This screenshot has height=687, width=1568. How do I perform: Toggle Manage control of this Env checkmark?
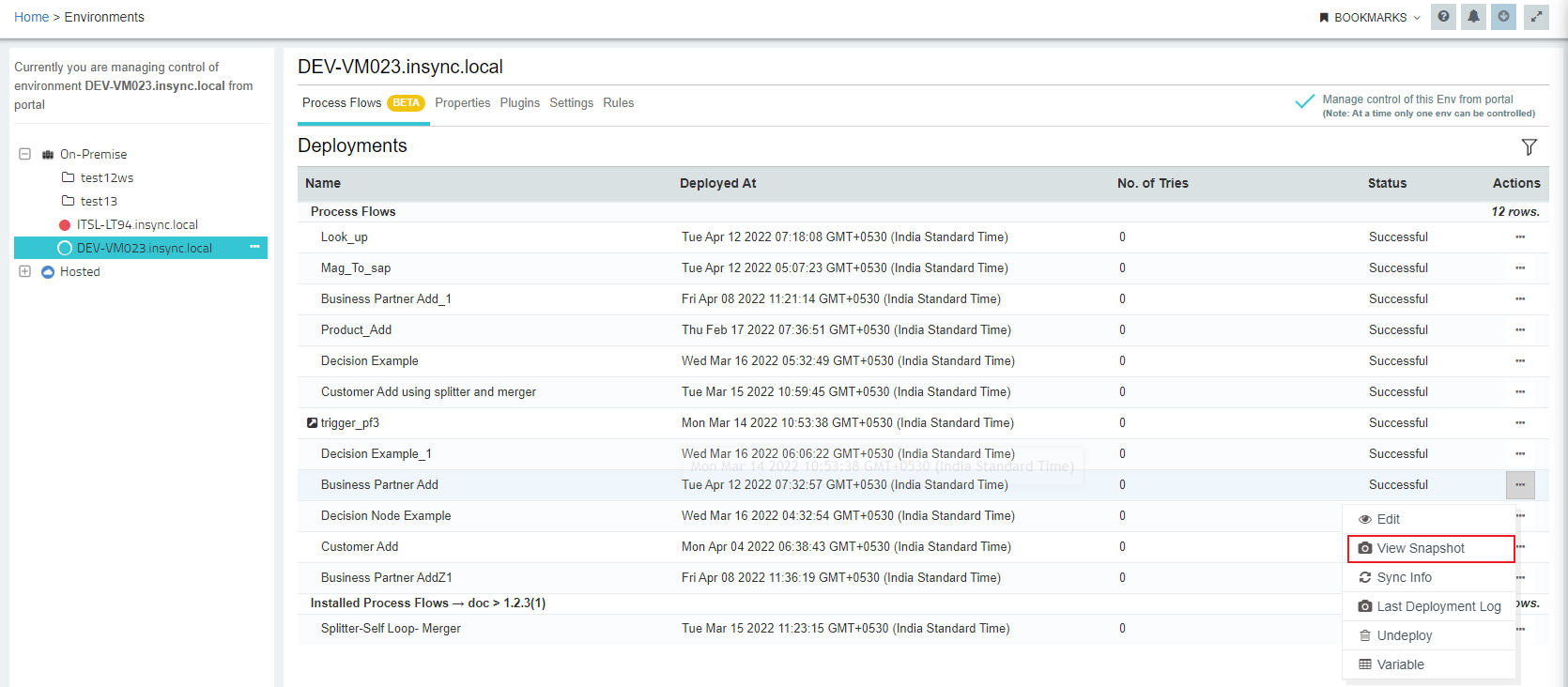1304,102
